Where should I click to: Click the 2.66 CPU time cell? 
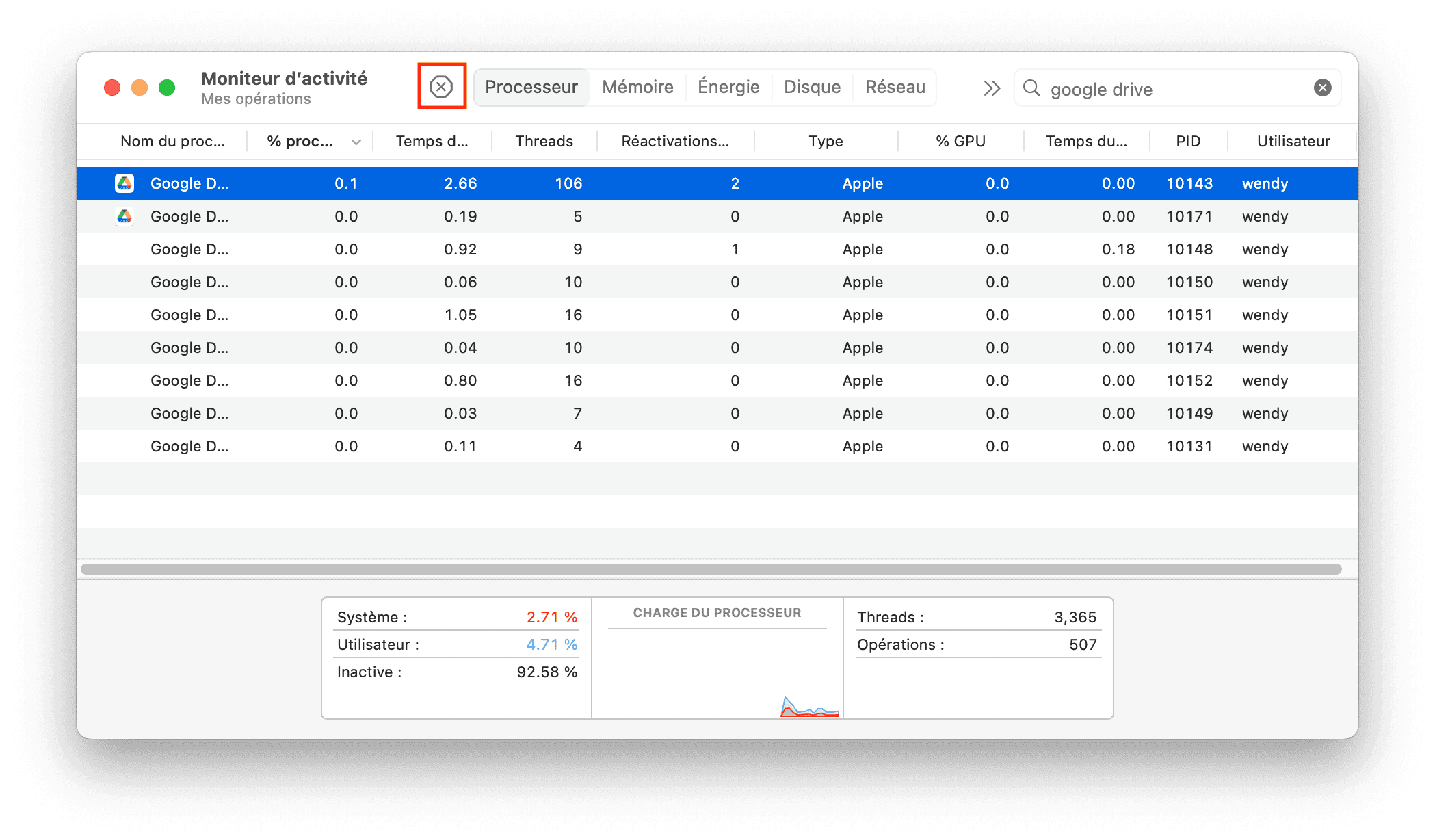pos(460,183)
